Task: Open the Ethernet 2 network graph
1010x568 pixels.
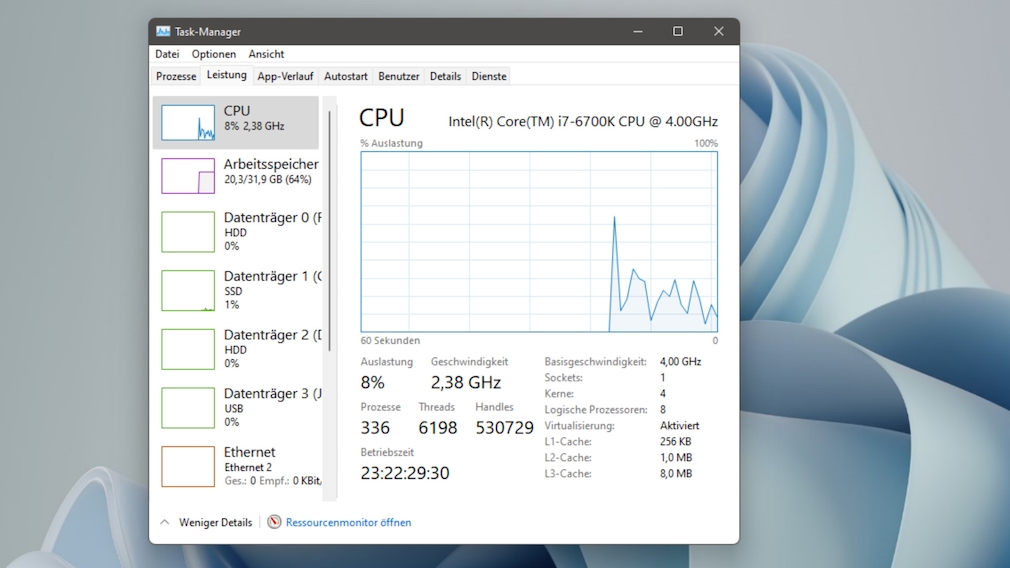Action: [188, 467]
